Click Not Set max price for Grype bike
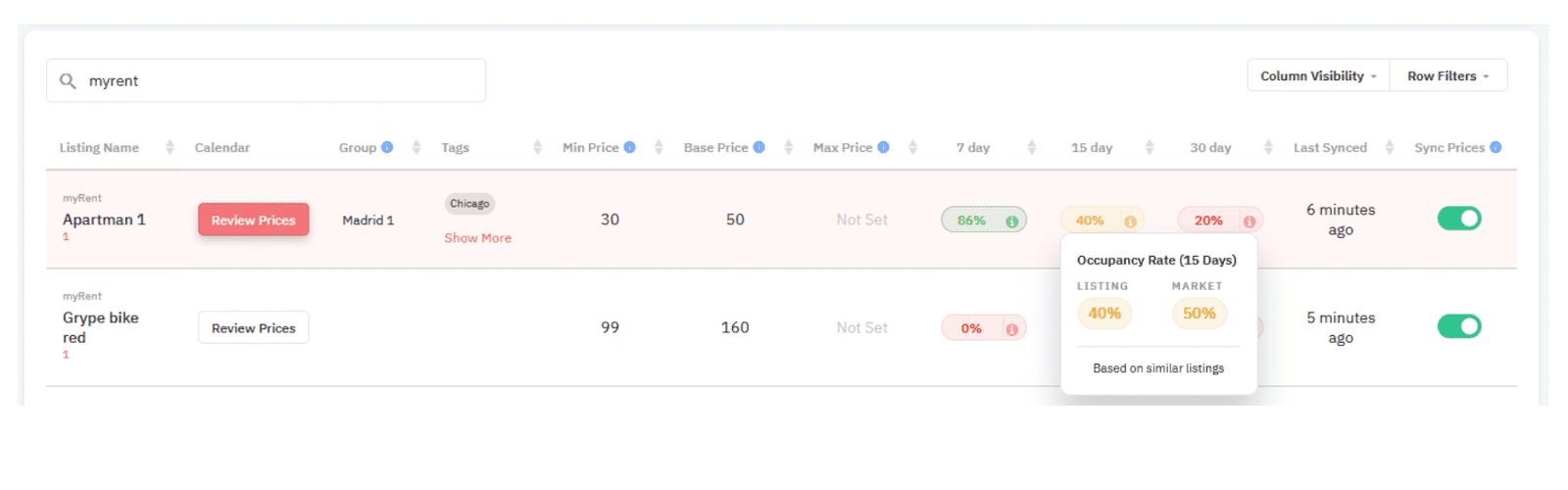The image size is (1568, 490). tap(861, 327)
